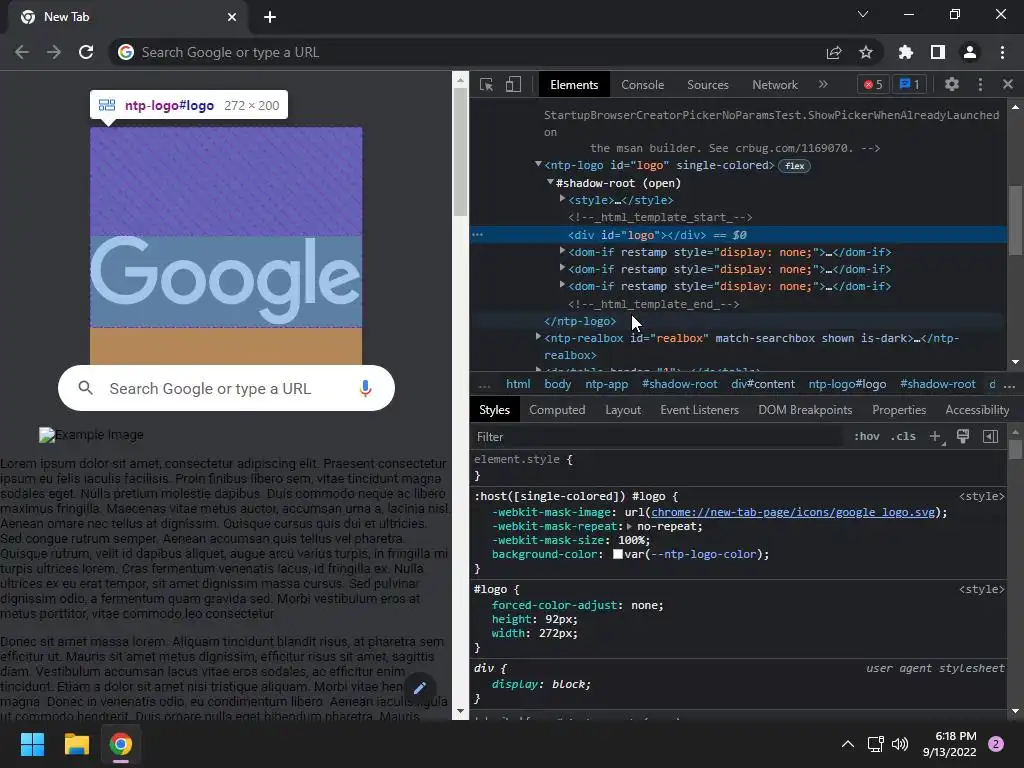The image size is (1024, 768).
Task: Switch to the Console tab
Action: tap(643, 85)
